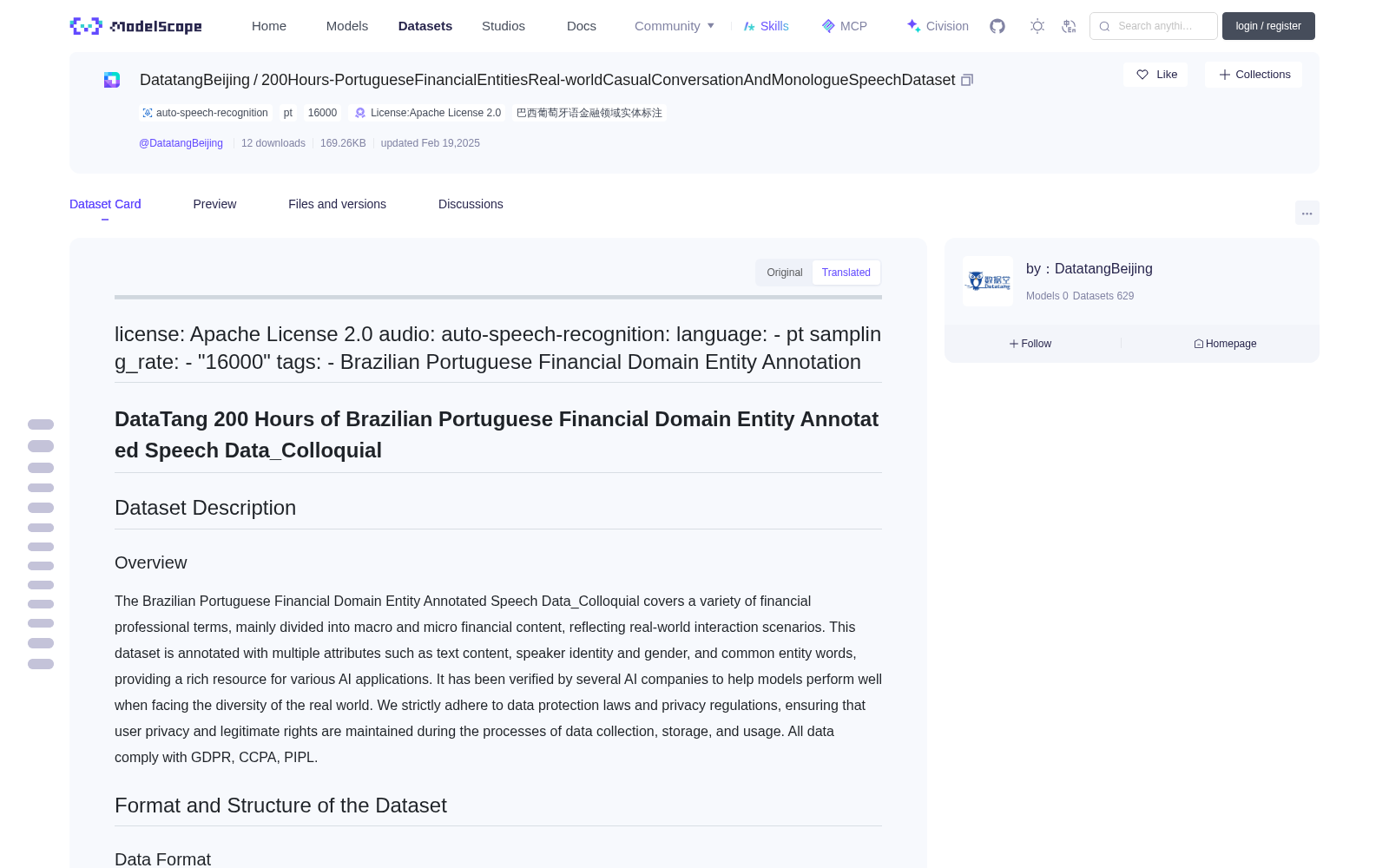Screen dimensions: 1389x868
Task: Click the 16000 sampling rate tag
Action: click(322, 113)
